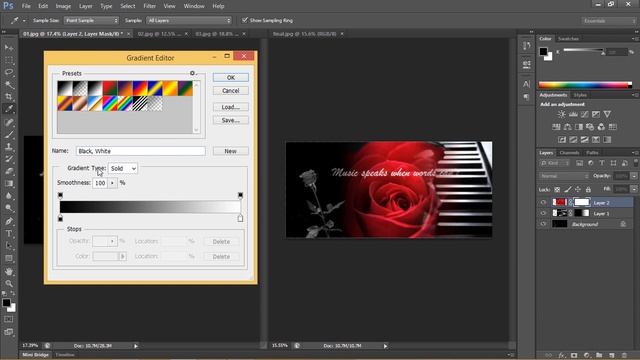The image size is (640, 360).
Task: Toggle lock position icon
Action: point(578,189)
